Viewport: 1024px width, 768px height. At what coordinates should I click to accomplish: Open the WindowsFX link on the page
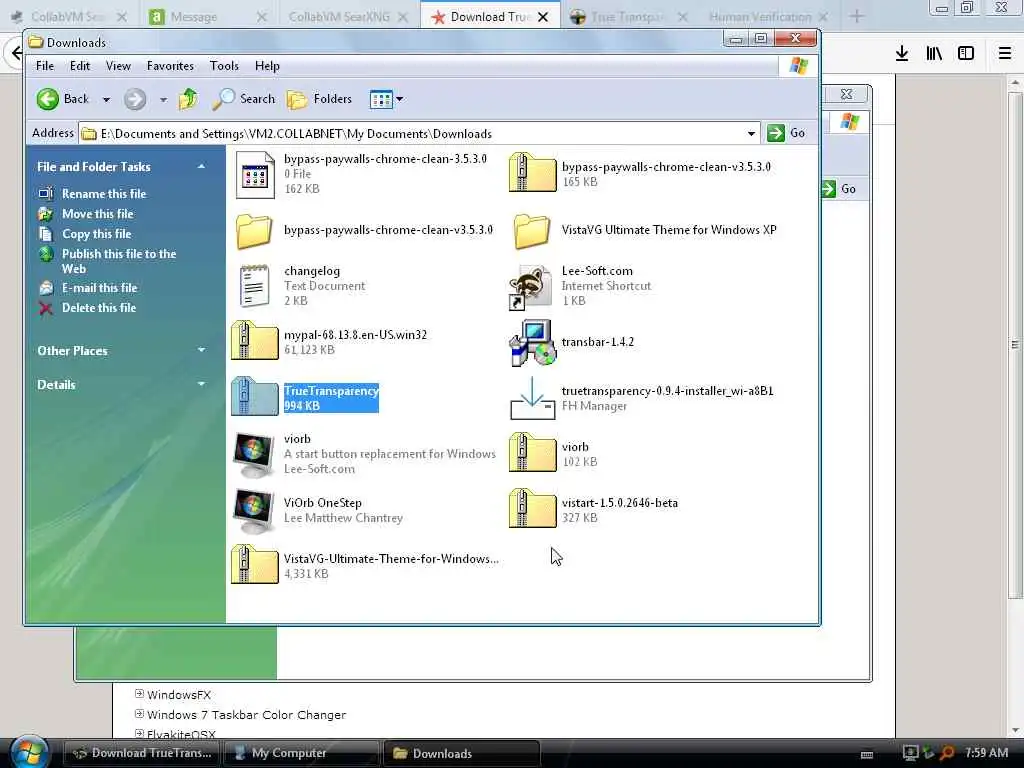[179, 695]
